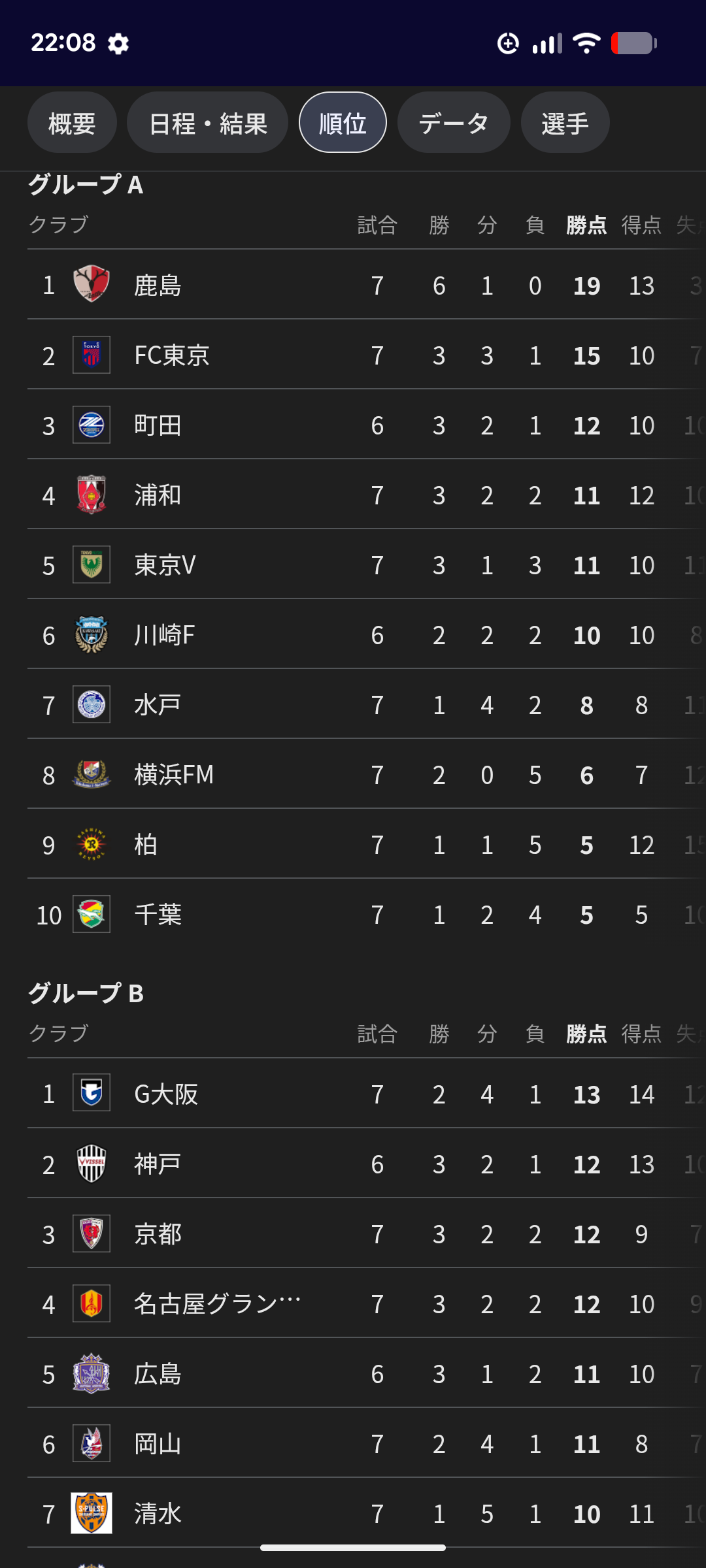706x1568 pixels.
Task: Switch to the 選手 tab
Action: [x=565, y=123]
